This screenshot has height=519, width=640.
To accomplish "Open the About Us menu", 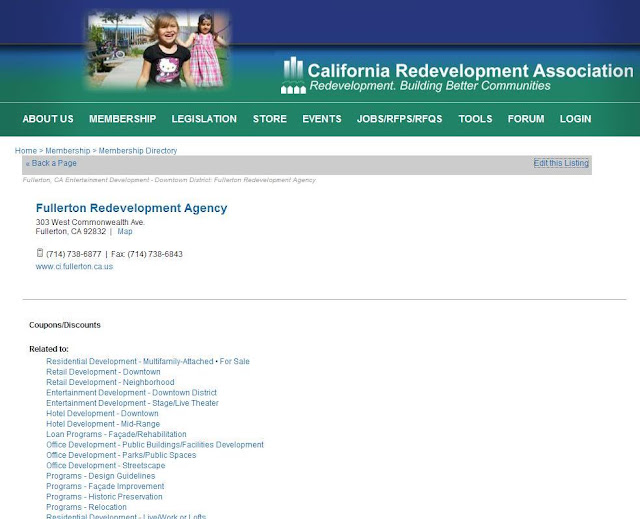I will click(48, 119).
